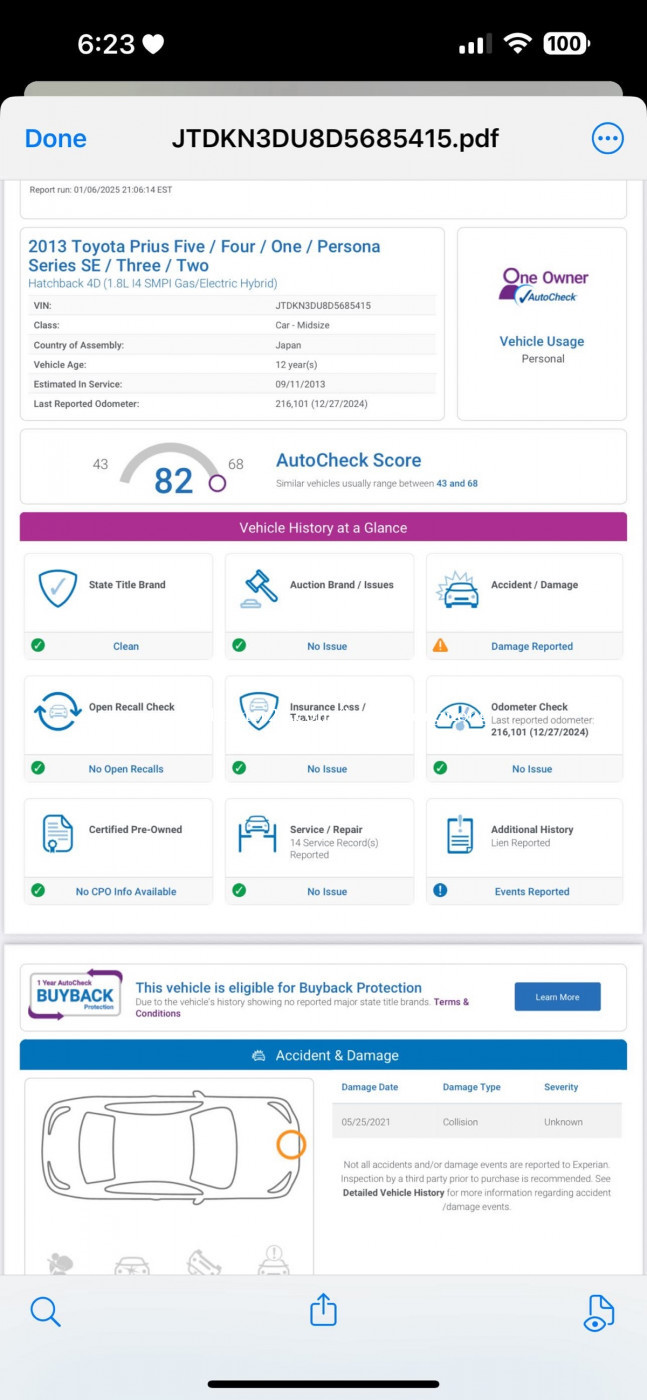Click the Severity column header

(x=561, y=1087)
